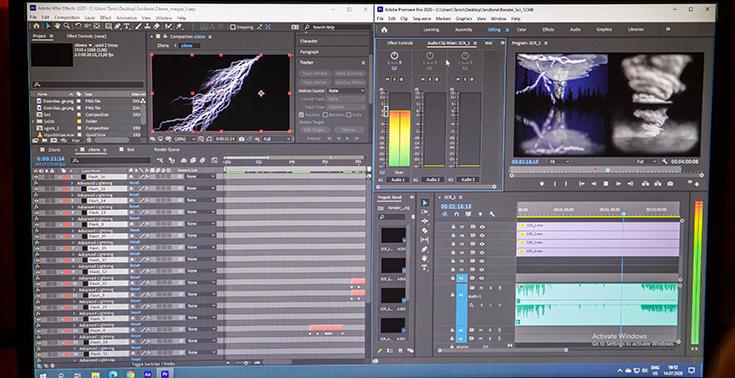Open Program monitor Full resolution dropdown

pos(647,161)
